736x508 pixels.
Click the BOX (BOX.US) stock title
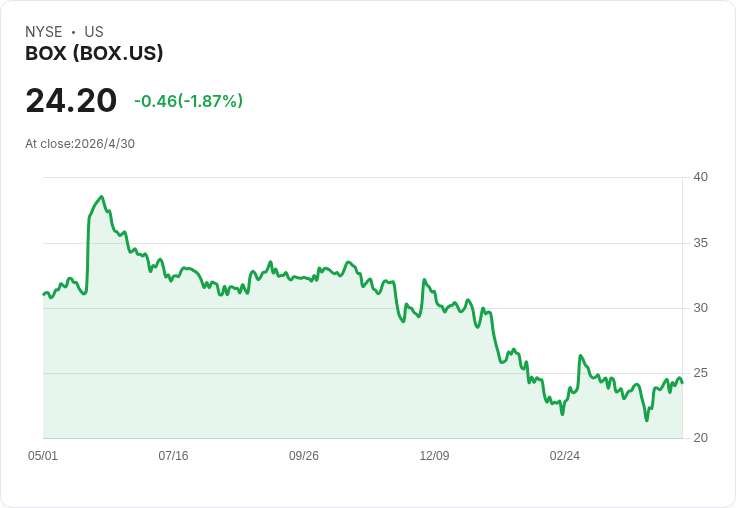(94, 53)
